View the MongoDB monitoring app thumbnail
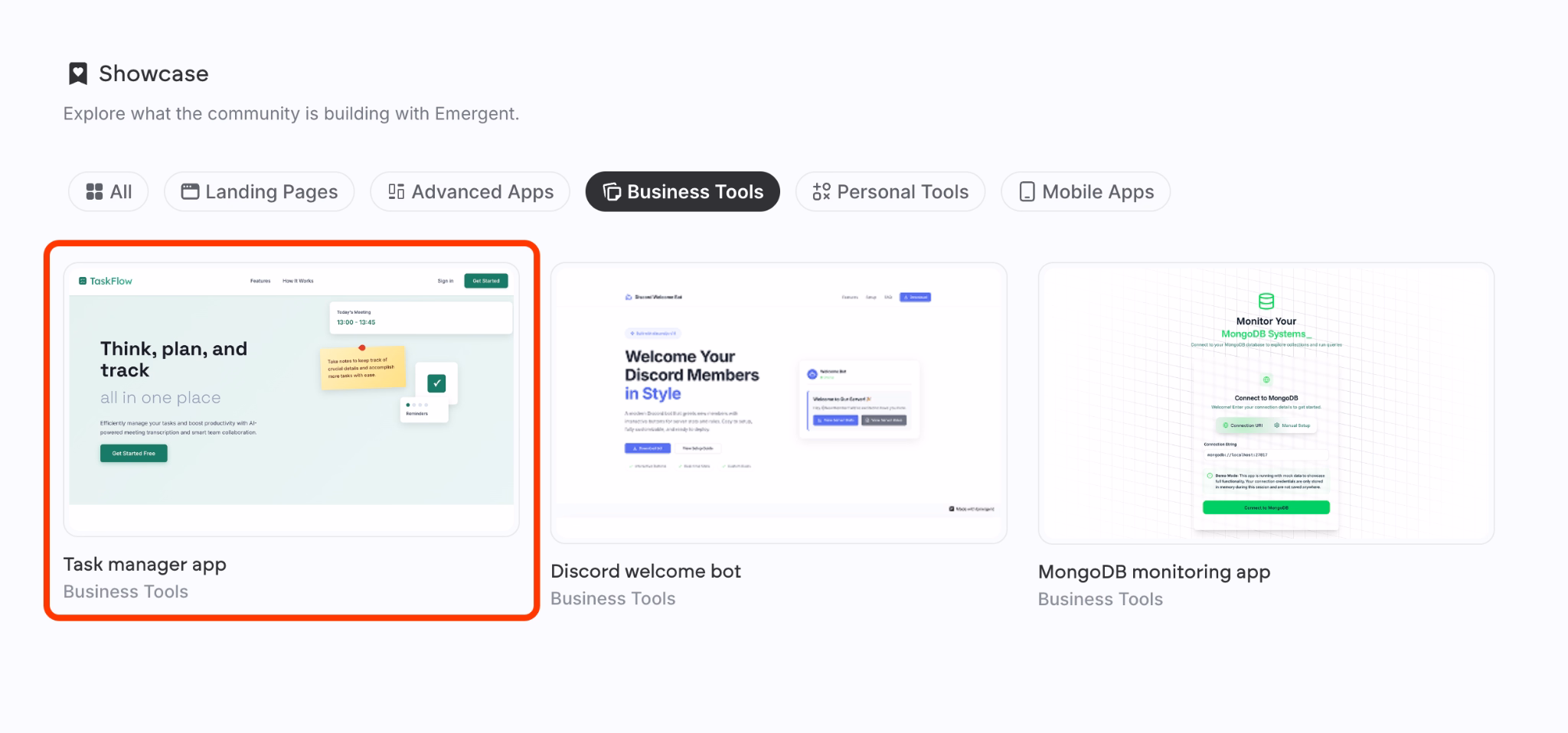This screenshot has width=1568, height=733. 1266,403
